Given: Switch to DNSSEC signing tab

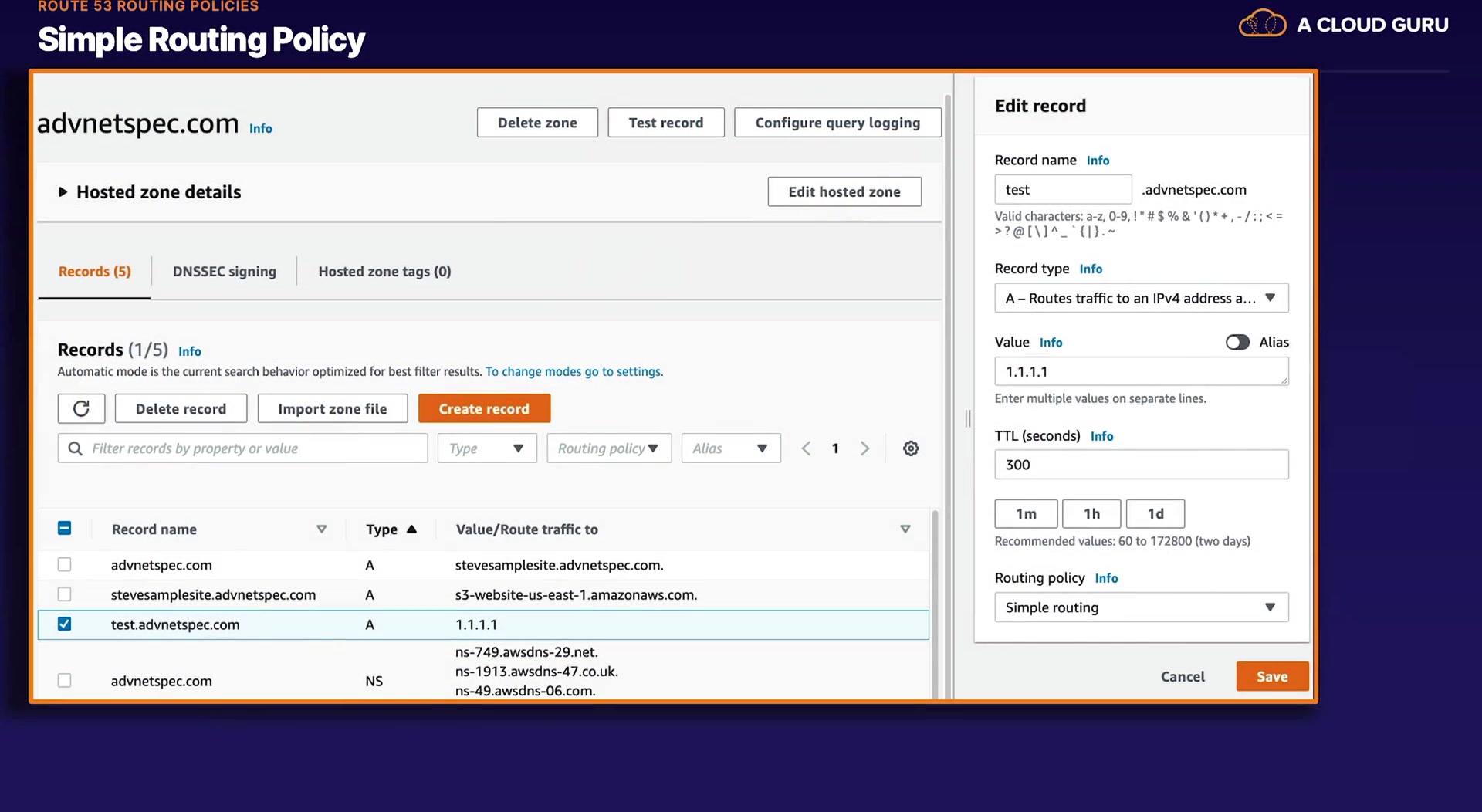Looking at the screenshot, I should [x=224, y=271].
